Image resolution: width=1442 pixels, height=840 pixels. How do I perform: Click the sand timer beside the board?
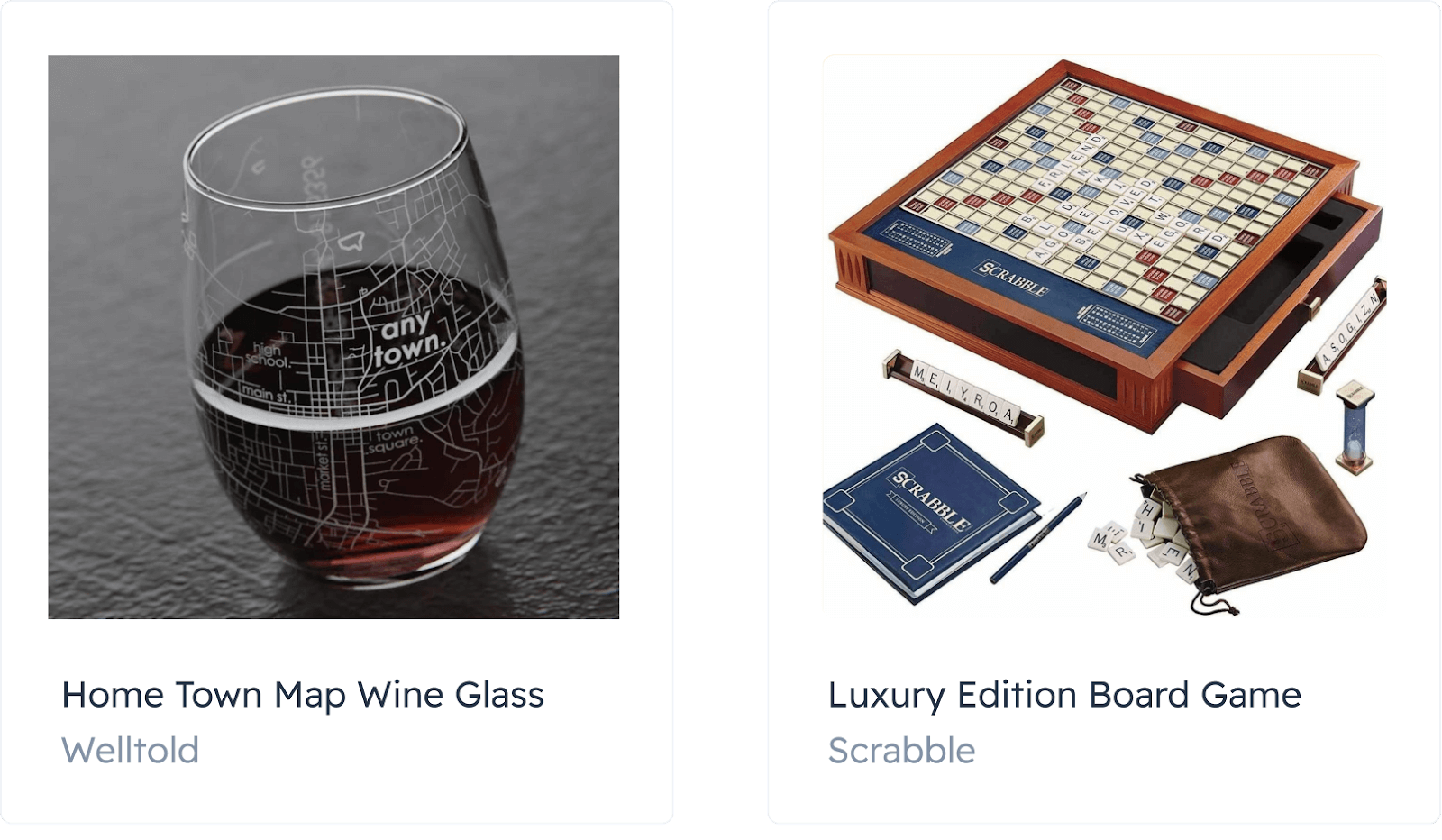1354,426
